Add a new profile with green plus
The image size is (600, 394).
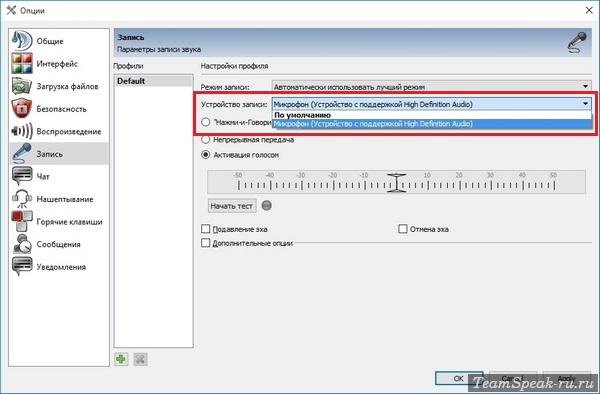click(x=121, y=359)
